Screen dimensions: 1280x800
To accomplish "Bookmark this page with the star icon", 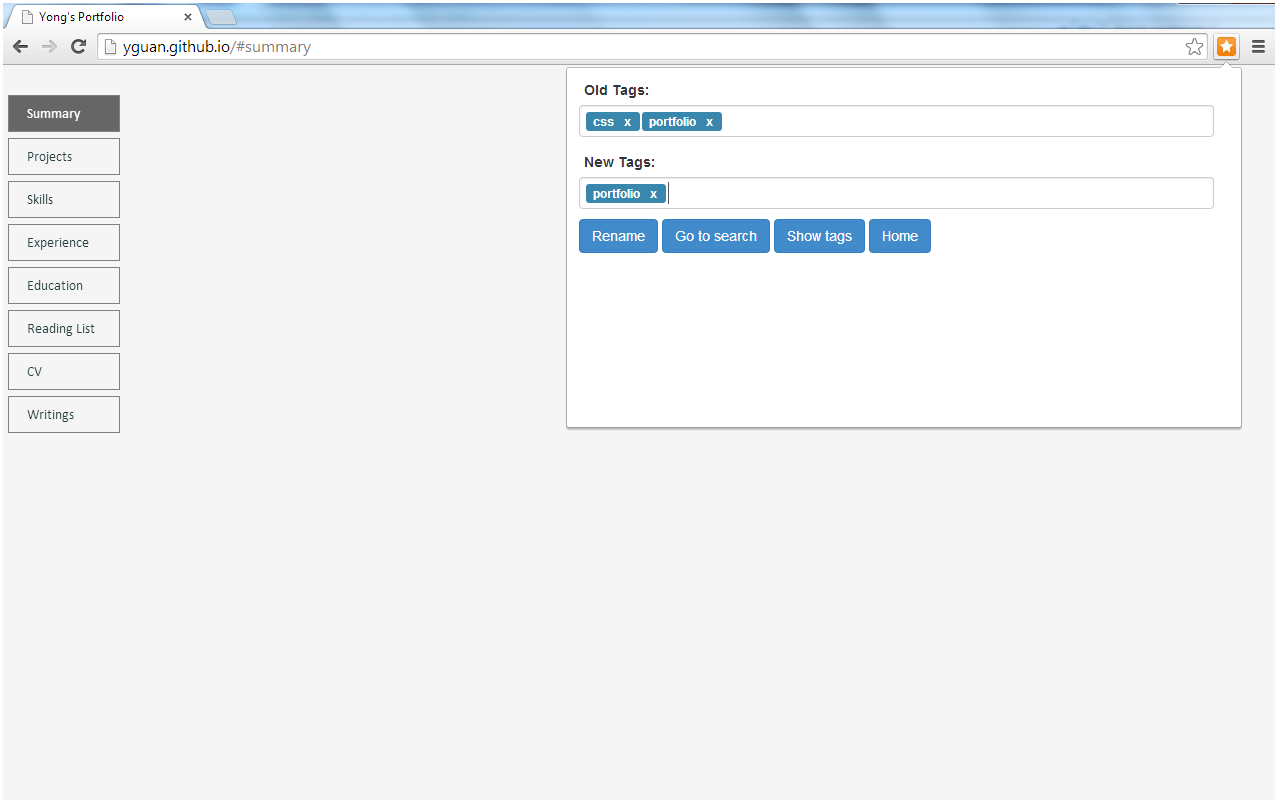I will (1195, 47).
